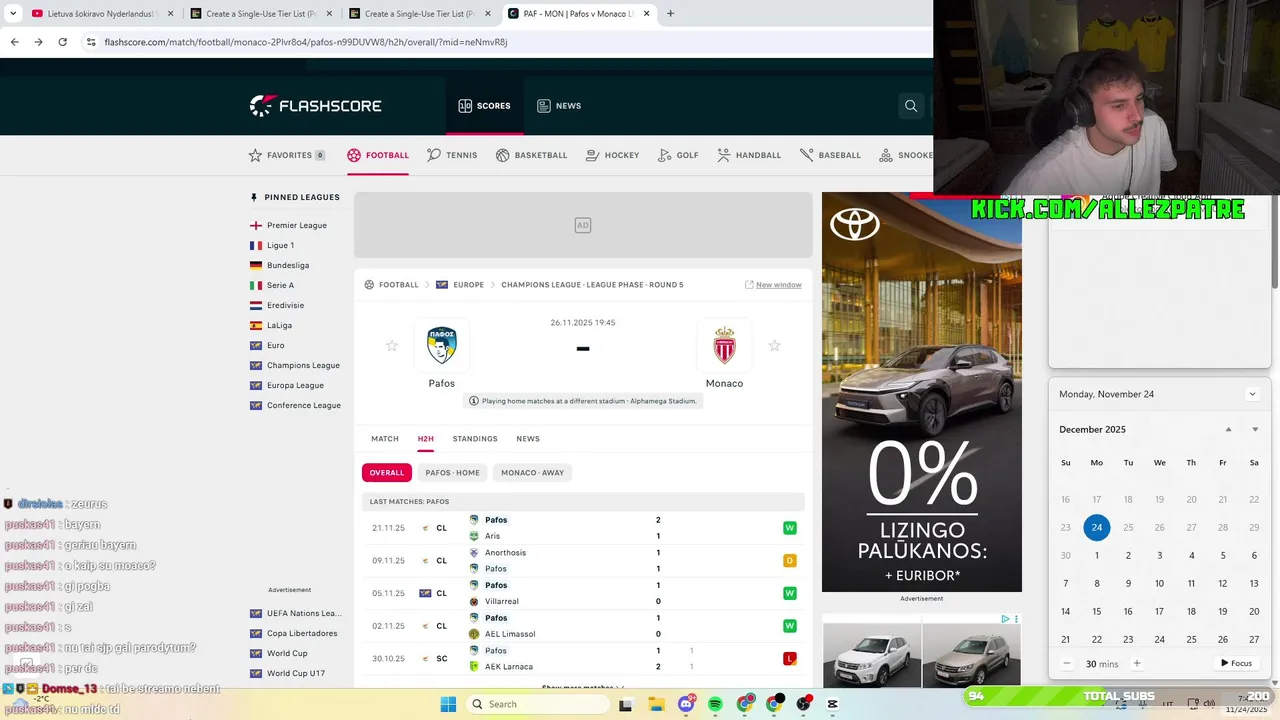Click Champions League round 5 breadcrumb
This screenshot has width=1280, height=720.
click(592, 285)
